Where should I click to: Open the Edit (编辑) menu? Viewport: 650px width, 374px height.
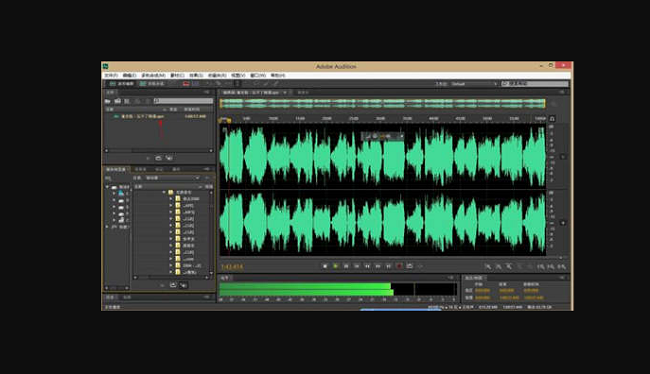pyautogui.click(x=129, y=75)
